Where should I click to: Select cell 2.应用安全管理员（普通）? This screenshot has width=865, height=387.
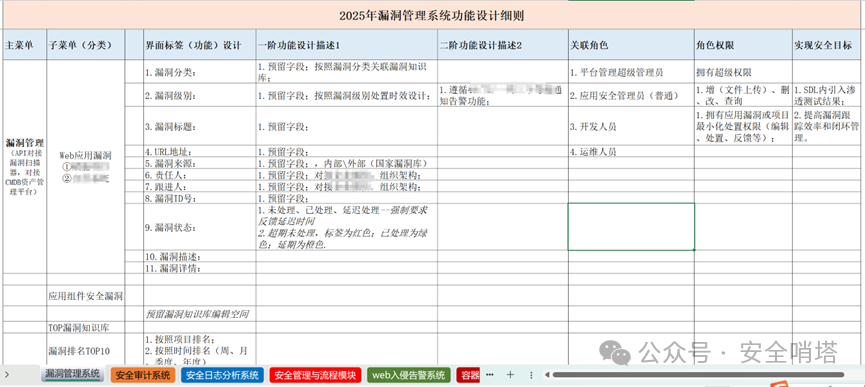point(632,95)
